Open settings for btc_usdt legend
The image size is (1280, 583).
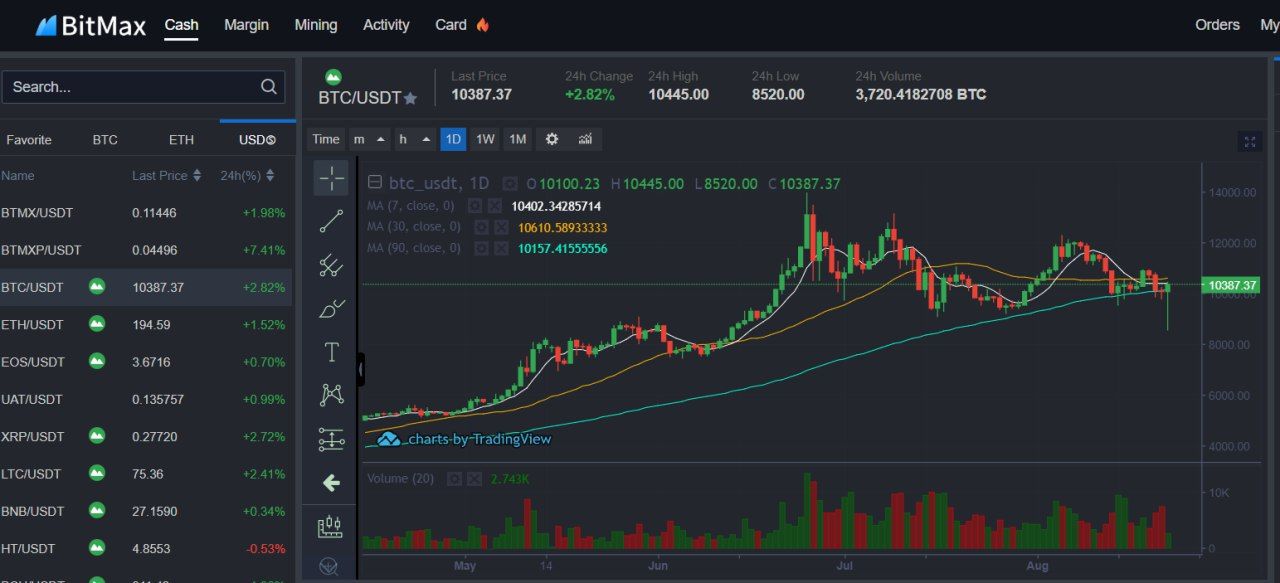pos(510,184)
